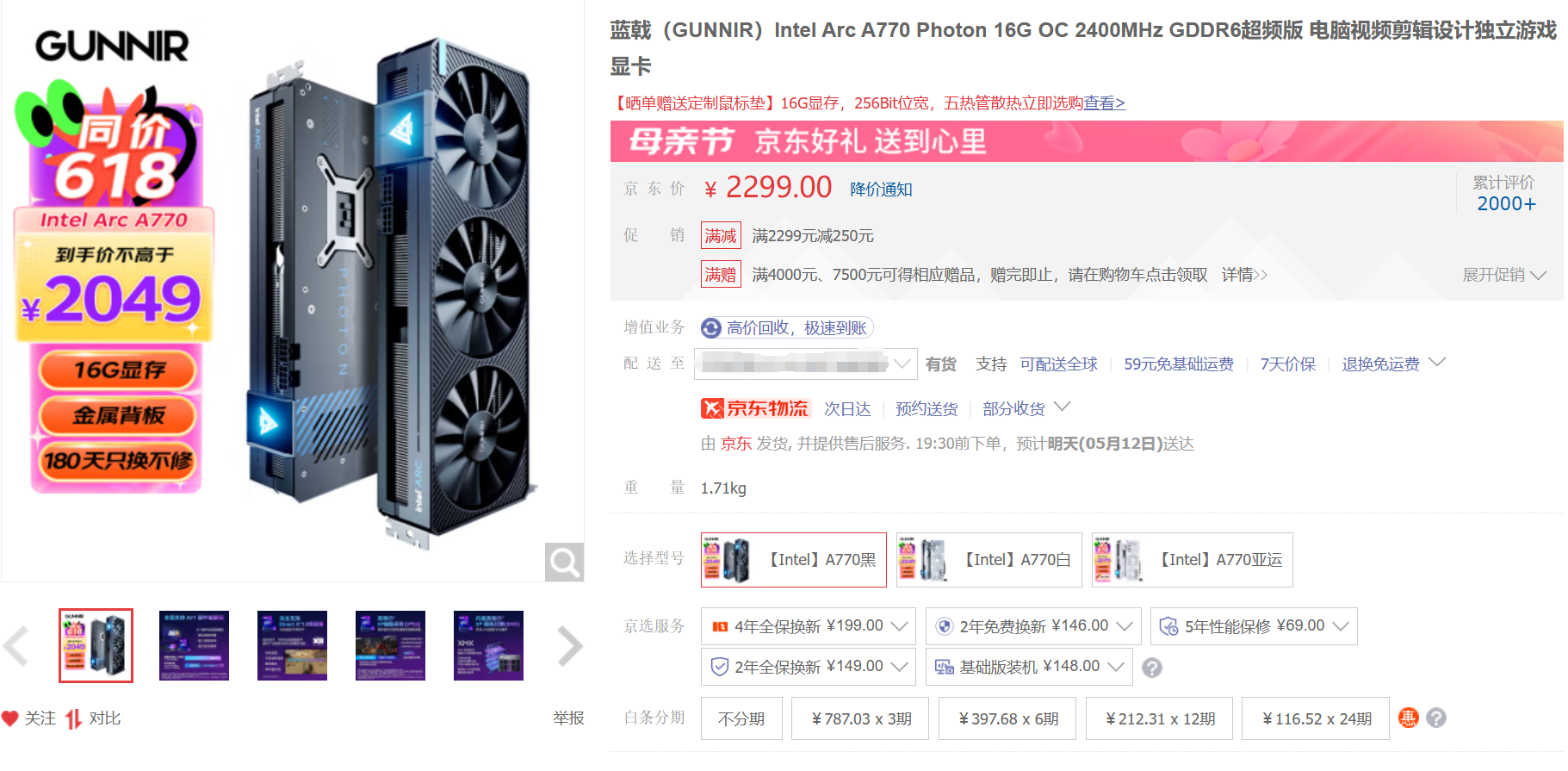This screenshot has height=771, width=1568.
Task: Click the 对比 compare icon
Action: coord(74,718)
